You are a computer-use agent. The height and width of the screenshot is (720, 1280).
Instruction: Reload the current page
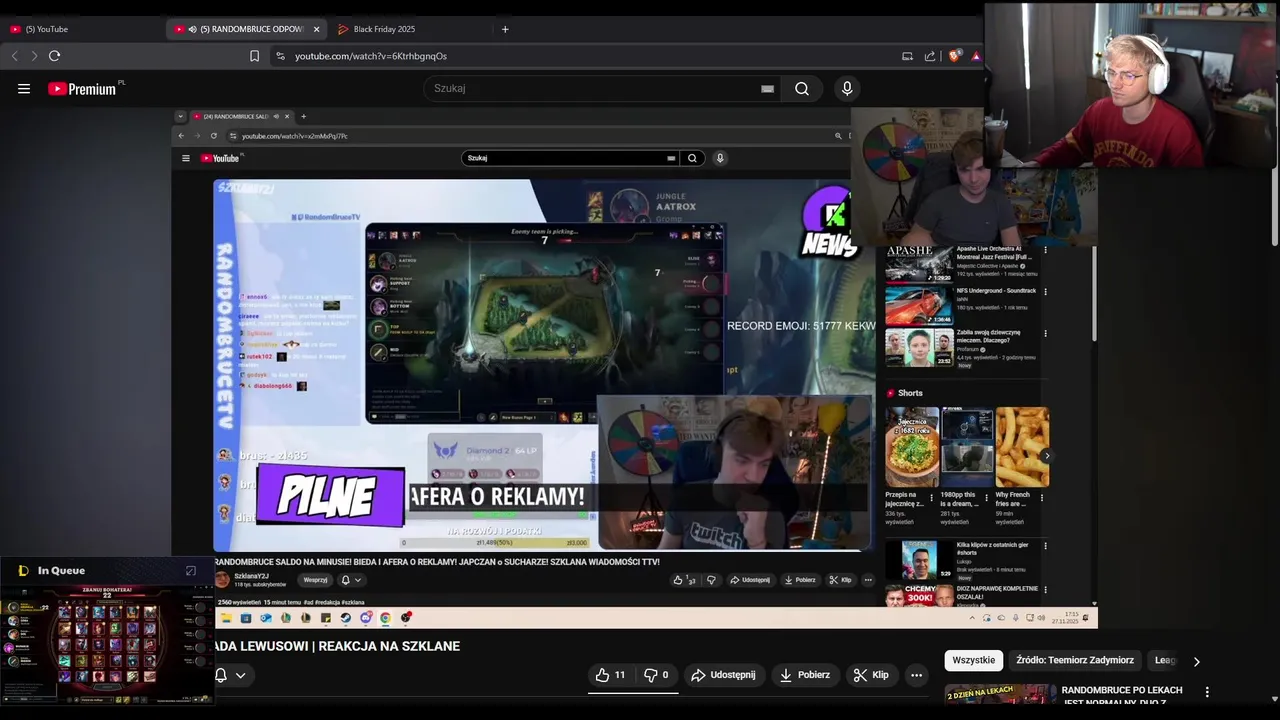pyautogui.click(x=54, y=56)
